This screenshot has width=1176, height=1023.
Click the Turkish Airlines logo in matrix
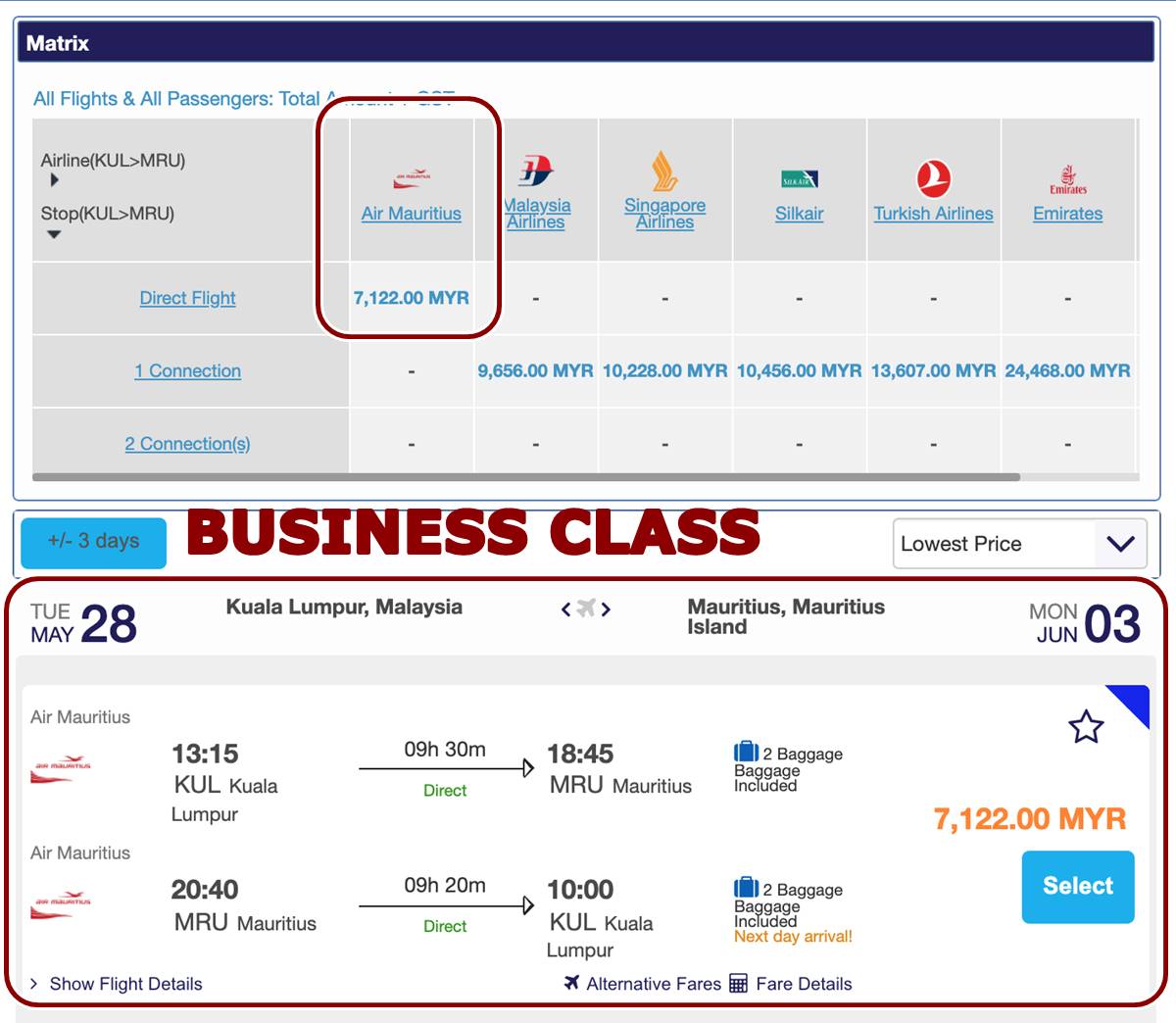click(x=933, y=179)
